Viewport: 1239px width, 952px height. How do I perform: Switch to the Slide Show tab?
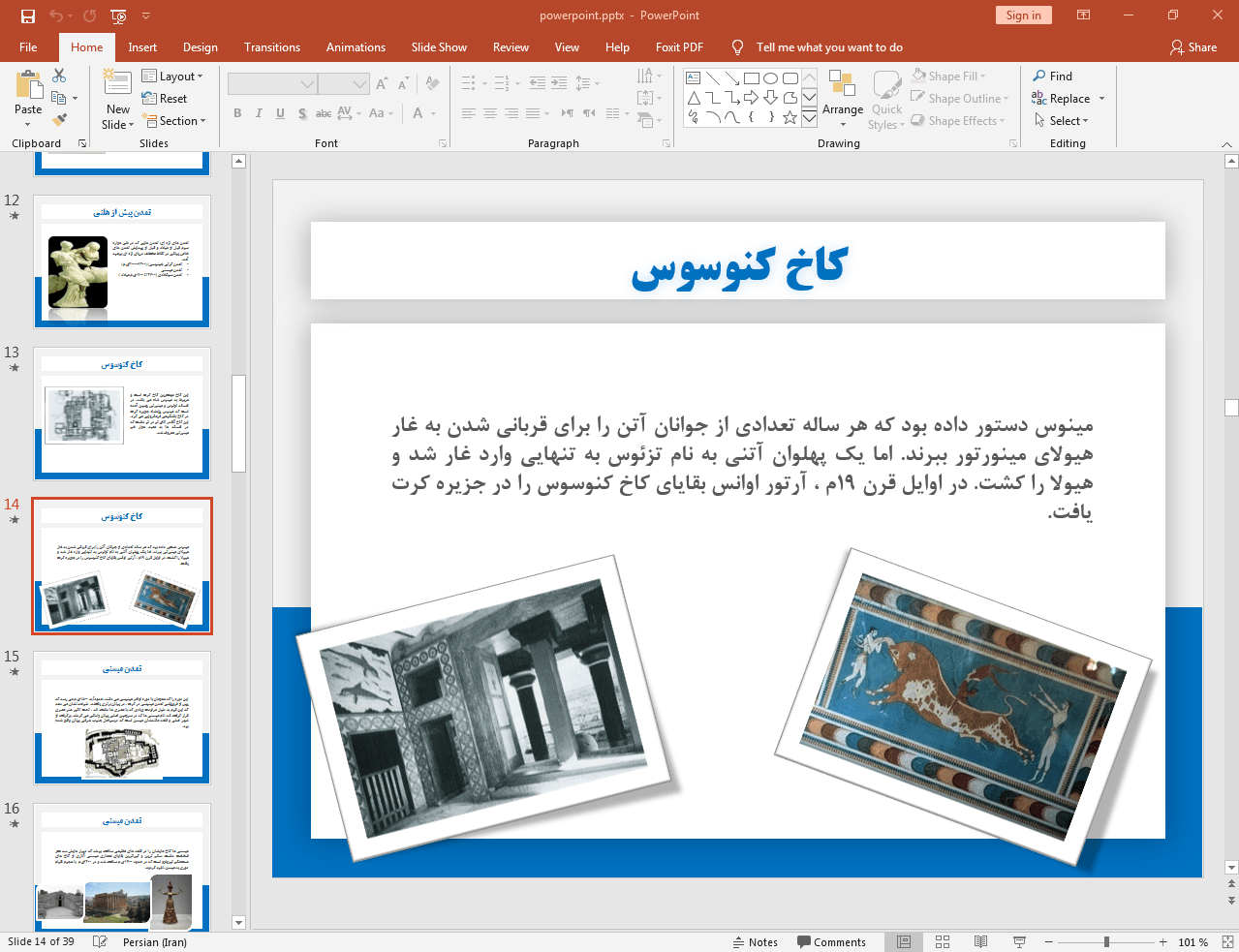pos(439,46)
